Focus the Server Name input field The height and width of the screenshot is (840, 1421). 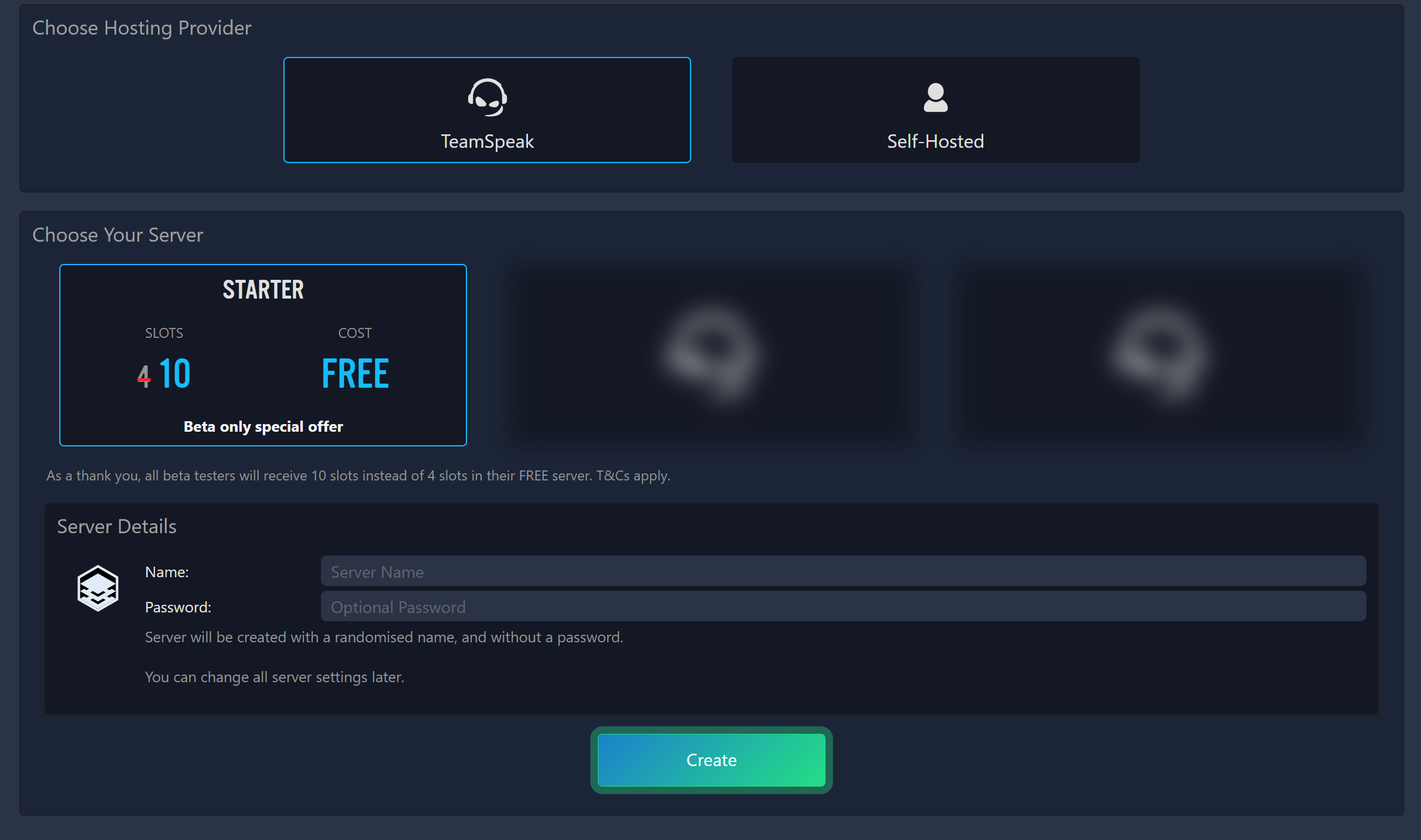click(x=843, y=571)
